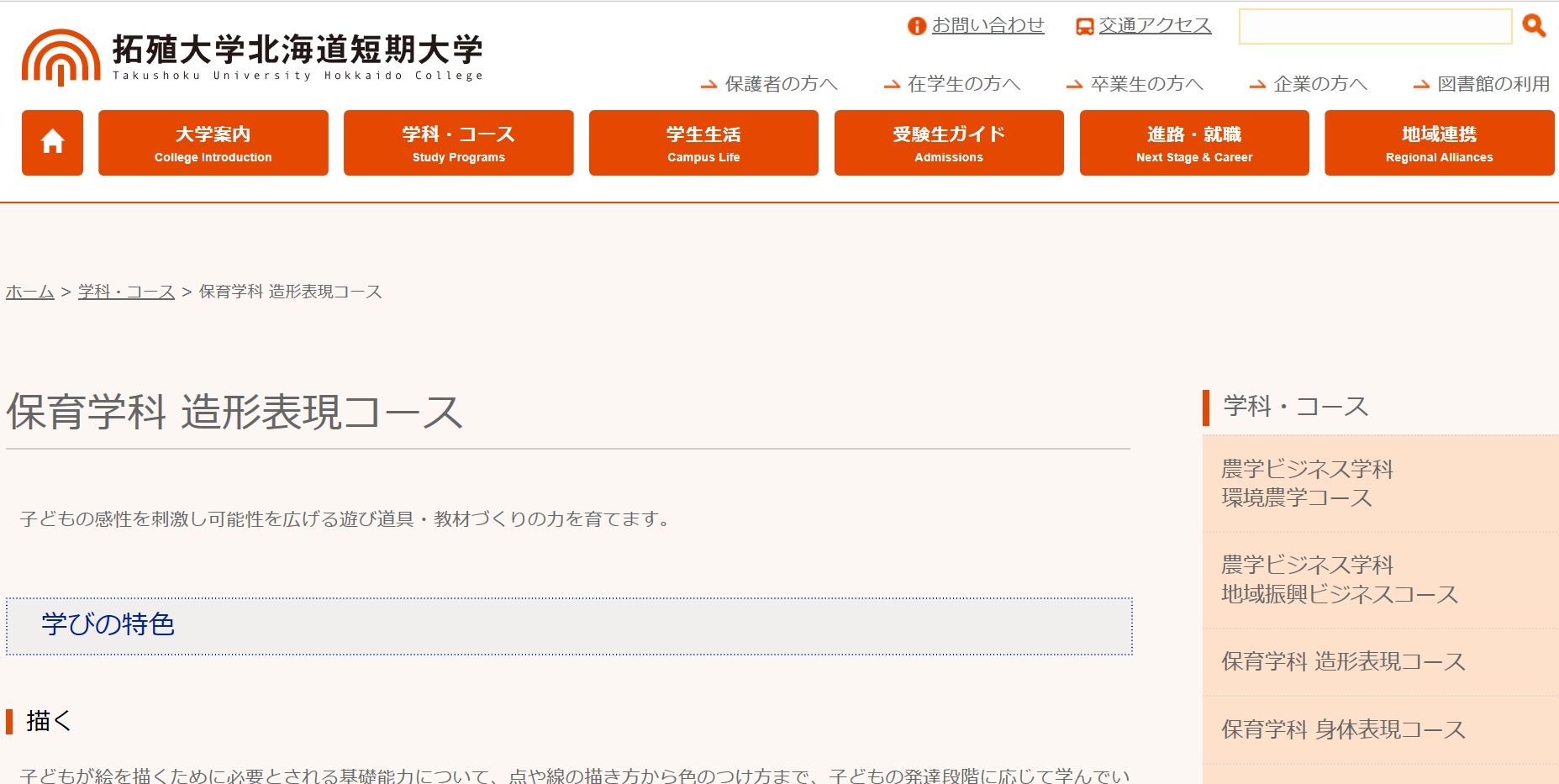Open the 大学案内 College Introduction menu
This screenshot has width=1559, height=784.
(213, 143)
